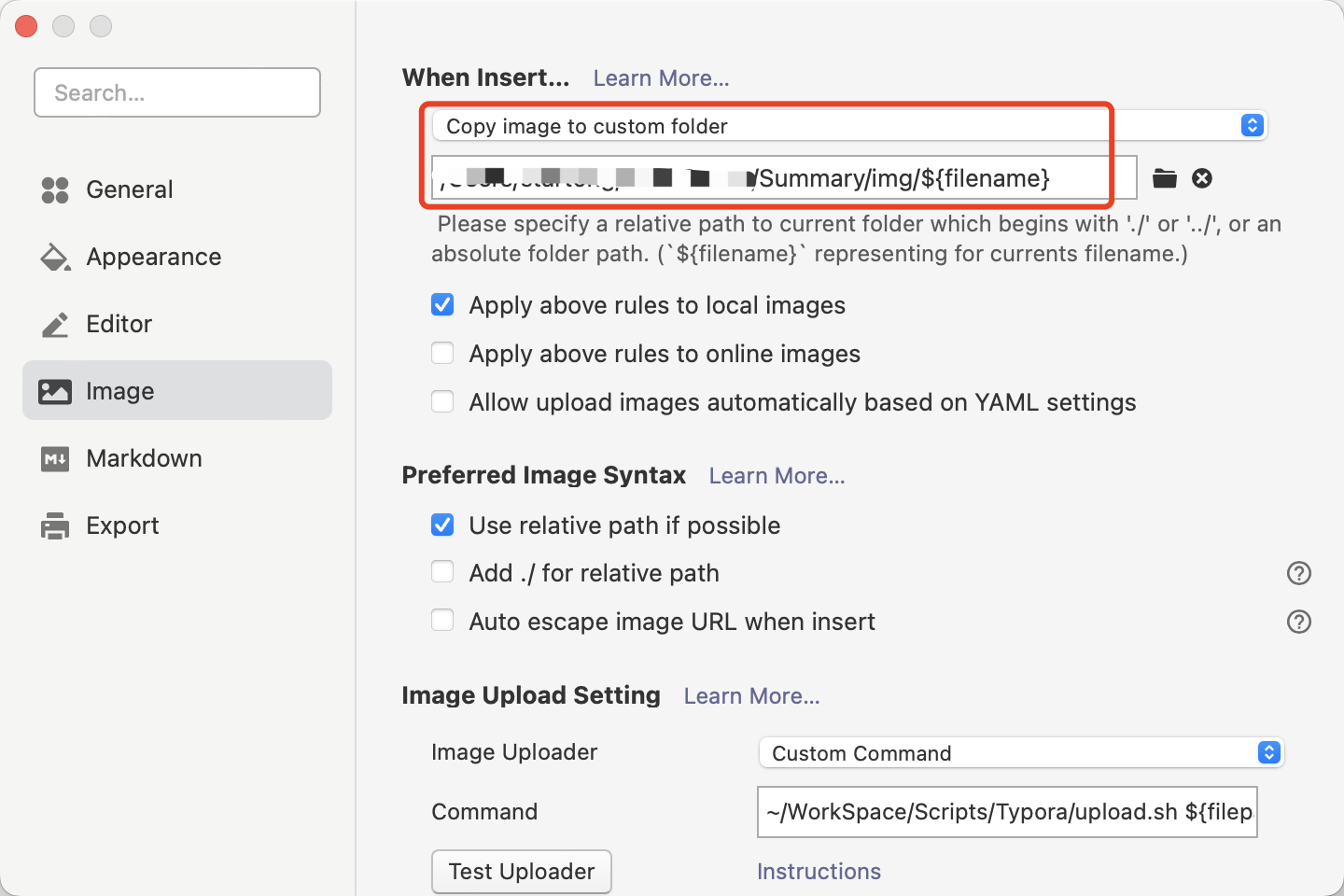Screen dimensions: 1344x896
Task: Click the Export printer icon
Action: [55, 526]
